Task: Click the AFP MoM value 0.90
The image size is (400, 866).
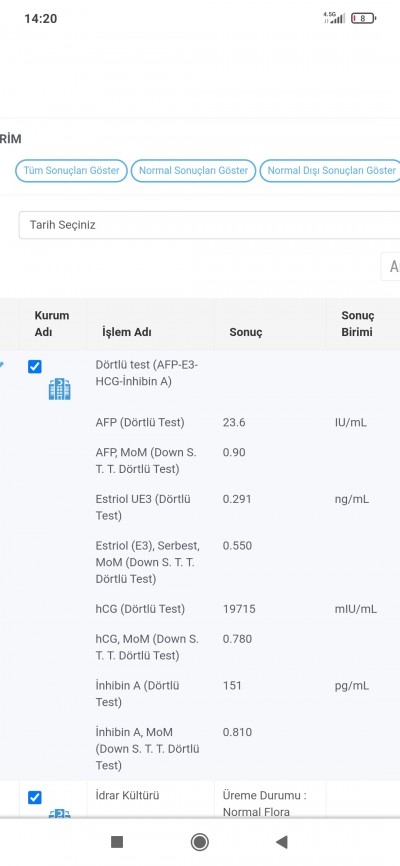Action: (234, 452)
